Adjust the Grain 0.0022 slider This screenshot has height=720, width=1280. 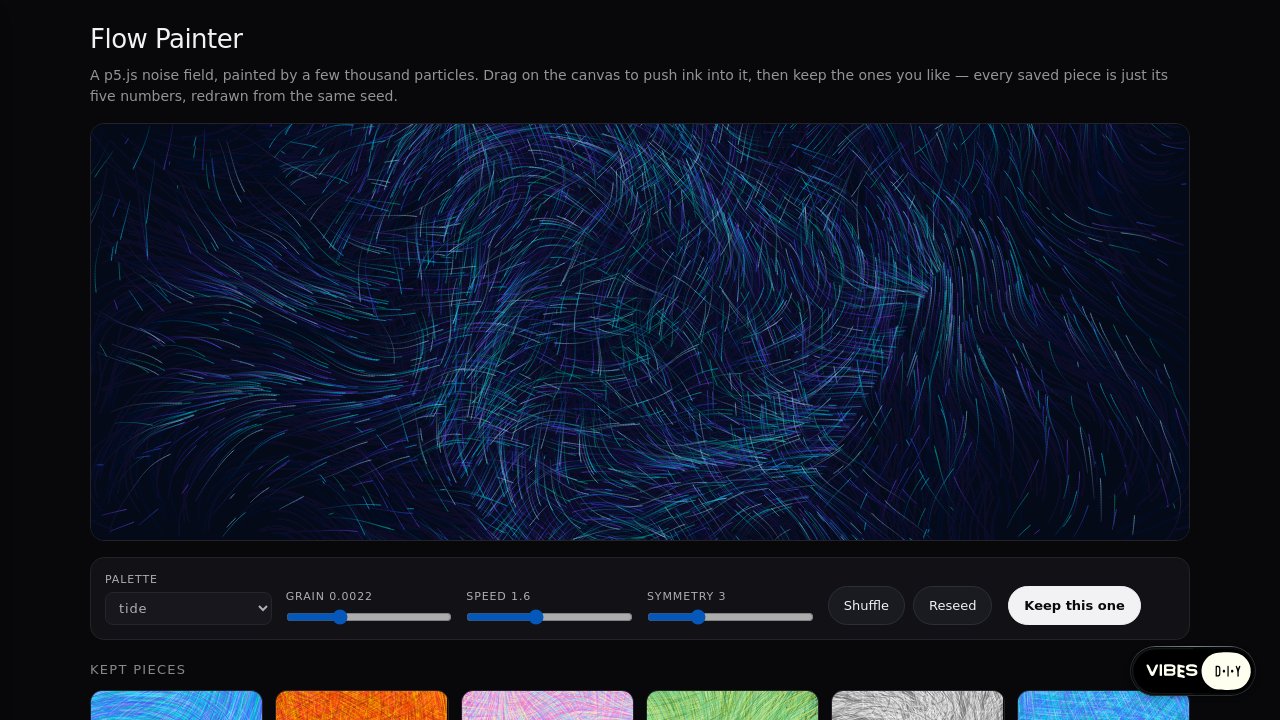[368, 617]
